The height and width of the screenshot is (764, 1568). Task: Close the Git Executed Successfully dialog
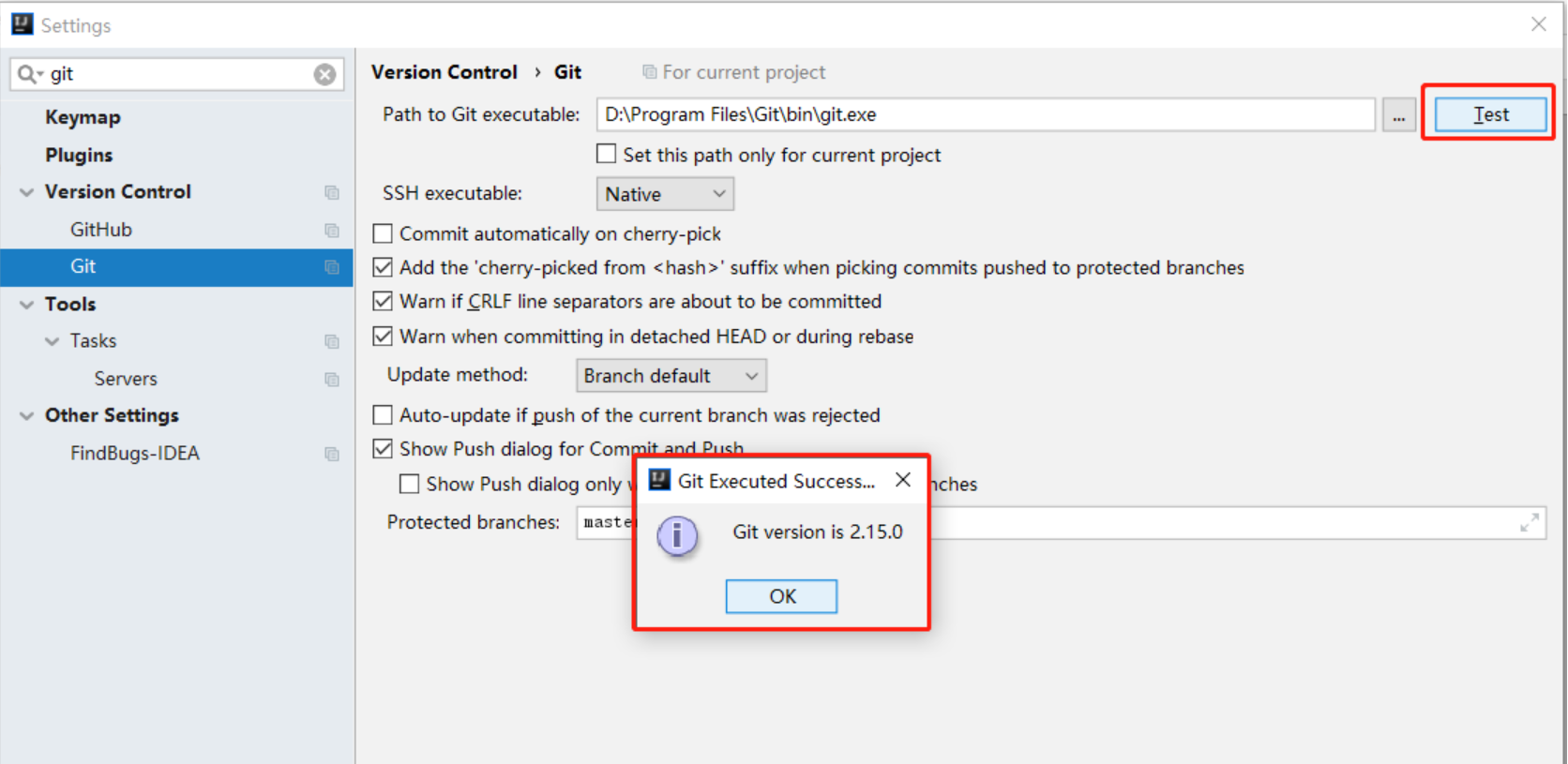coord(903,480)
